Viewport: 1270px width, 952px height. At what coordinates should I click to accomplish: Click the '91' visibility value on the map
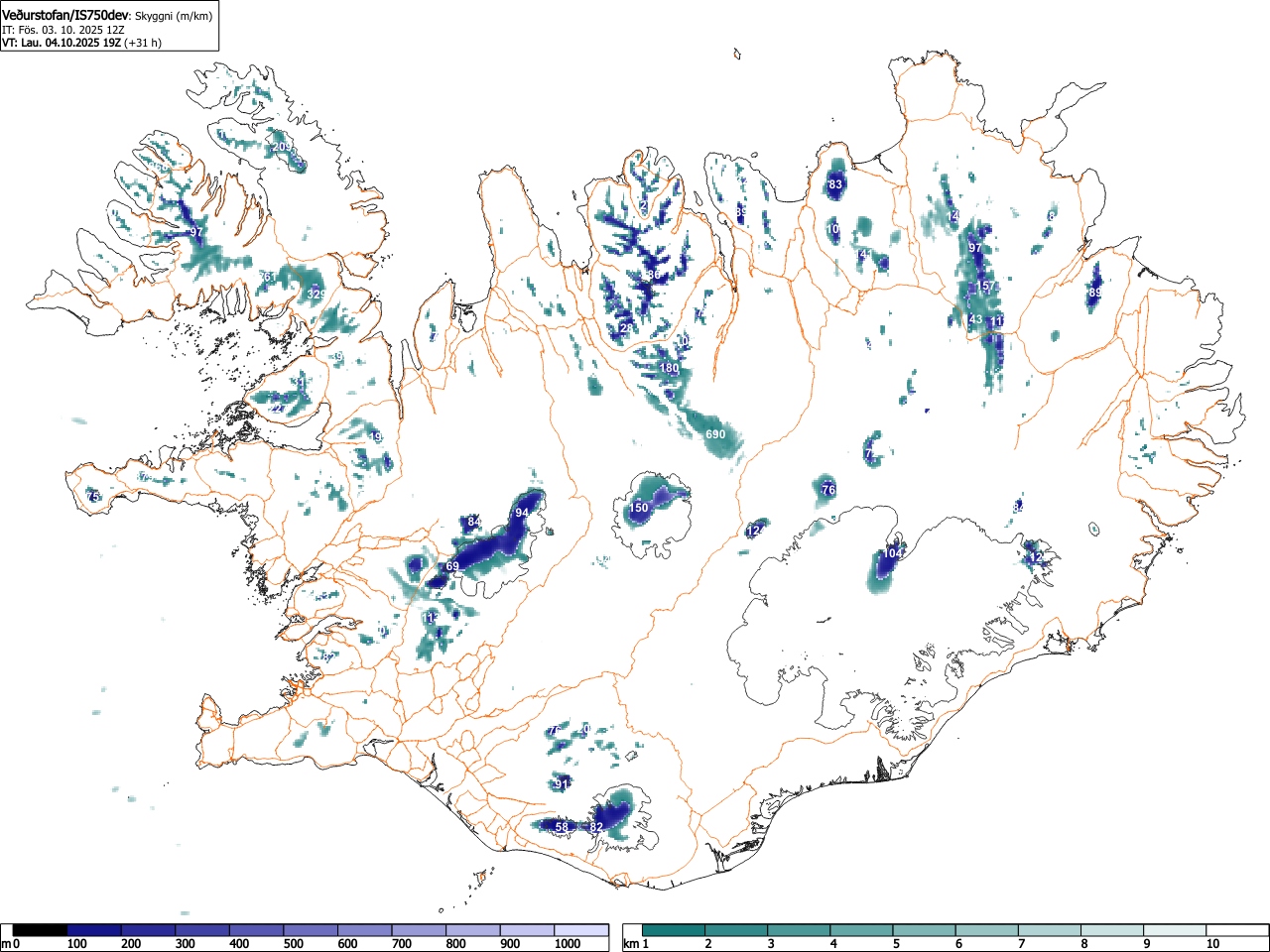(562, 784)
